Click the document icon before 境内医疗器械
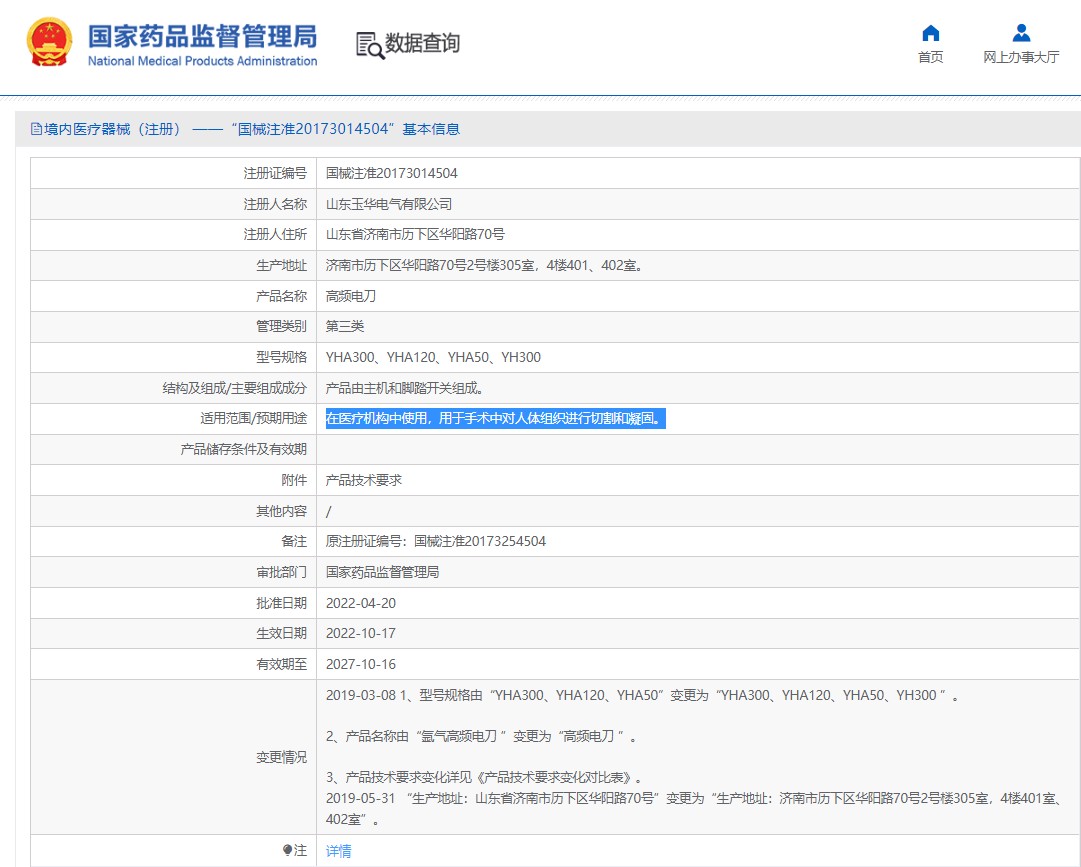Image resolution: width=1081 pixels, height=867 pixels. [37, 129]
